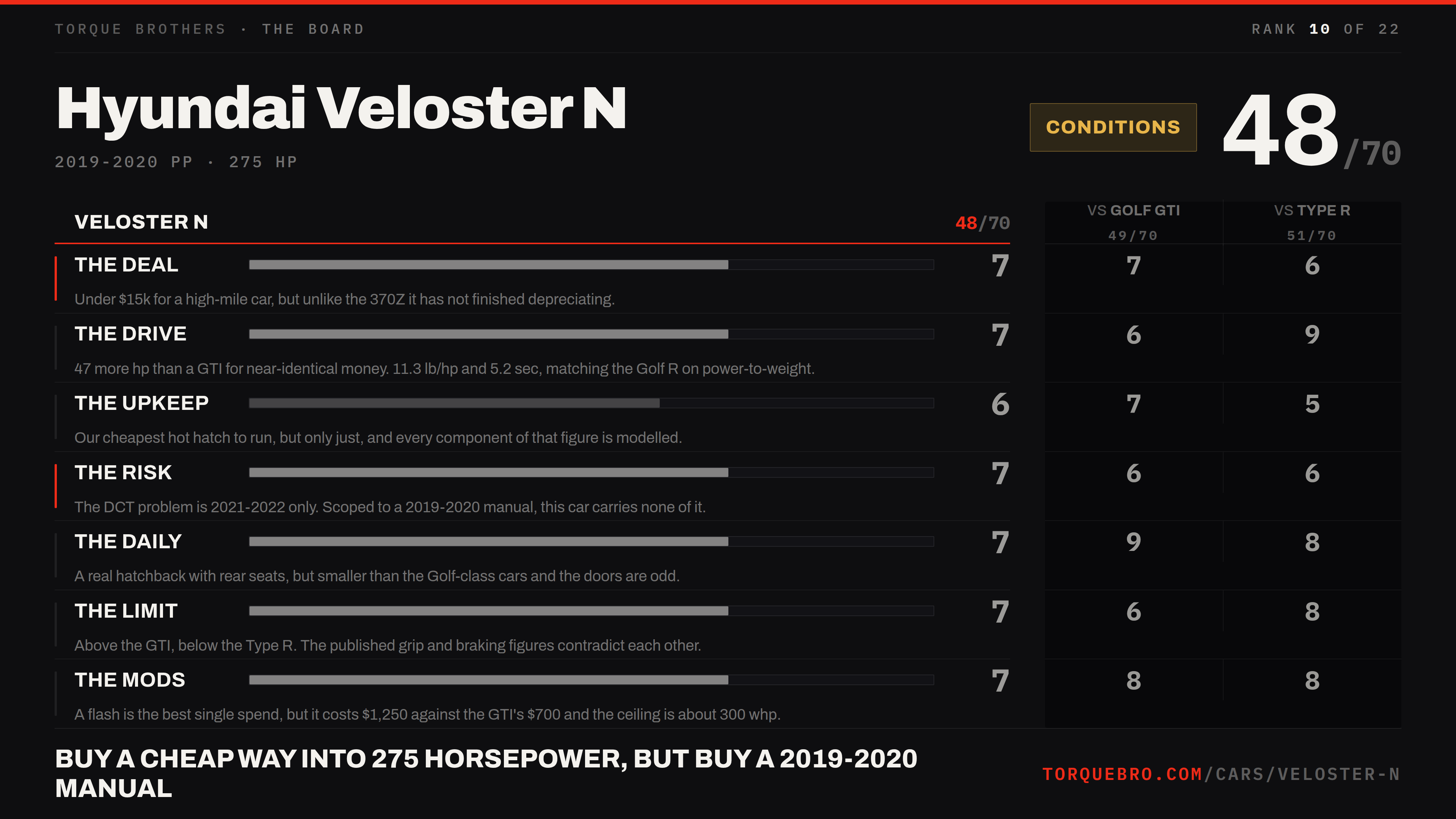The height and width of the screenshot is (819, 1456).
Task: Click THE LIMIT category heading
Action: [x=126, y=611]
